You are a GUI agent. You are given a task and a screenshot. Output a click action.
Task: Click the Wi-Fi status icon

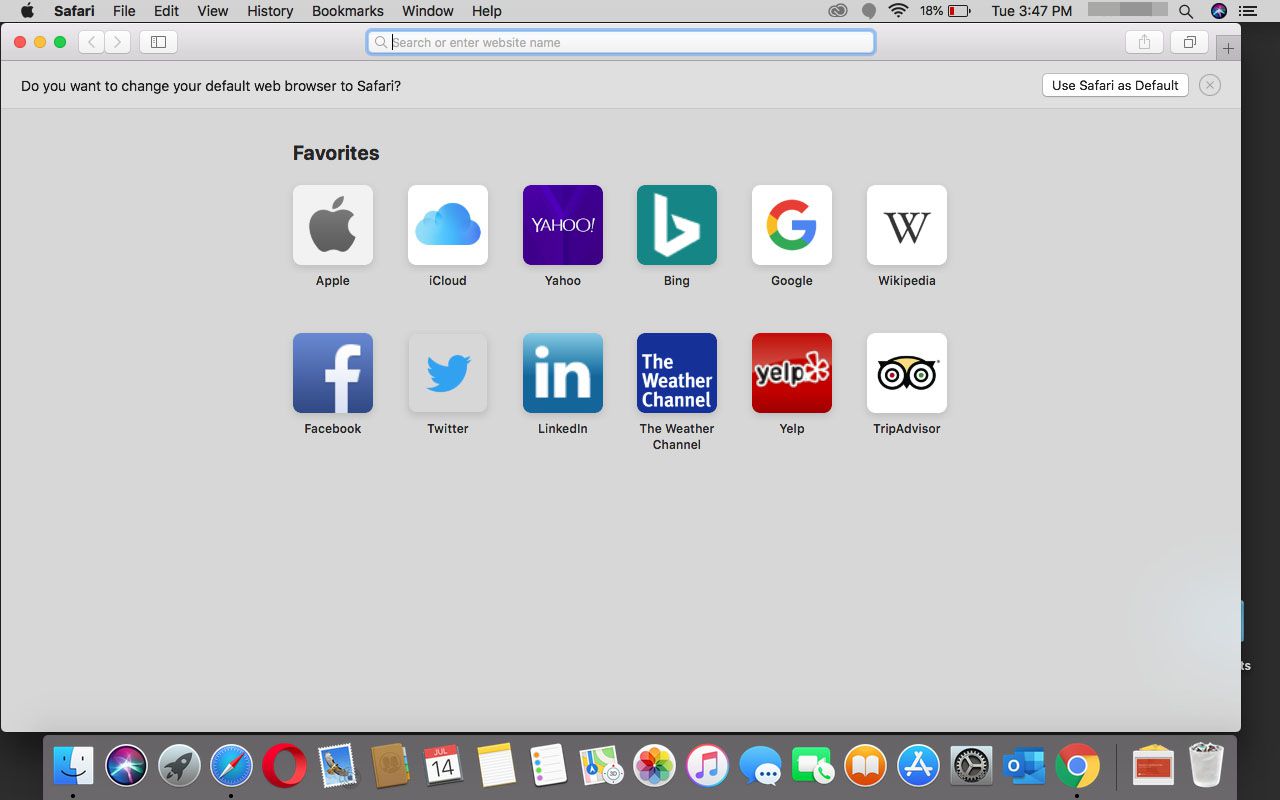click(898, 11)
